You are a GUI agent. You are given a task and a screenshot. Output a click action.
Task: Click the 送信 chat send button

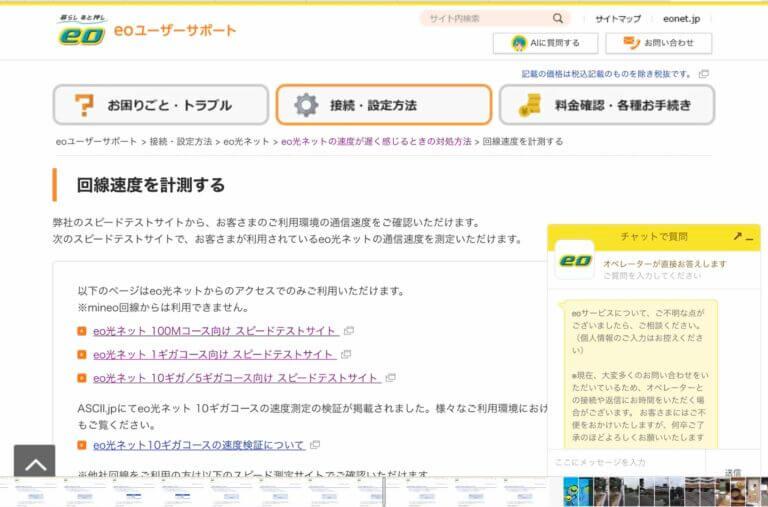point(733,472)
